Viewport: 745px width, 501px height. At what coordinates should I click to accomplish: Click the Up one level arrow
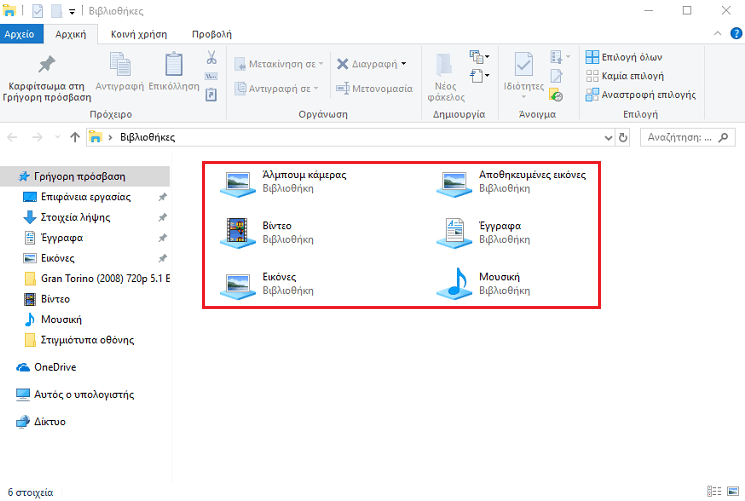pyautogui.click(x=75, y=137)
